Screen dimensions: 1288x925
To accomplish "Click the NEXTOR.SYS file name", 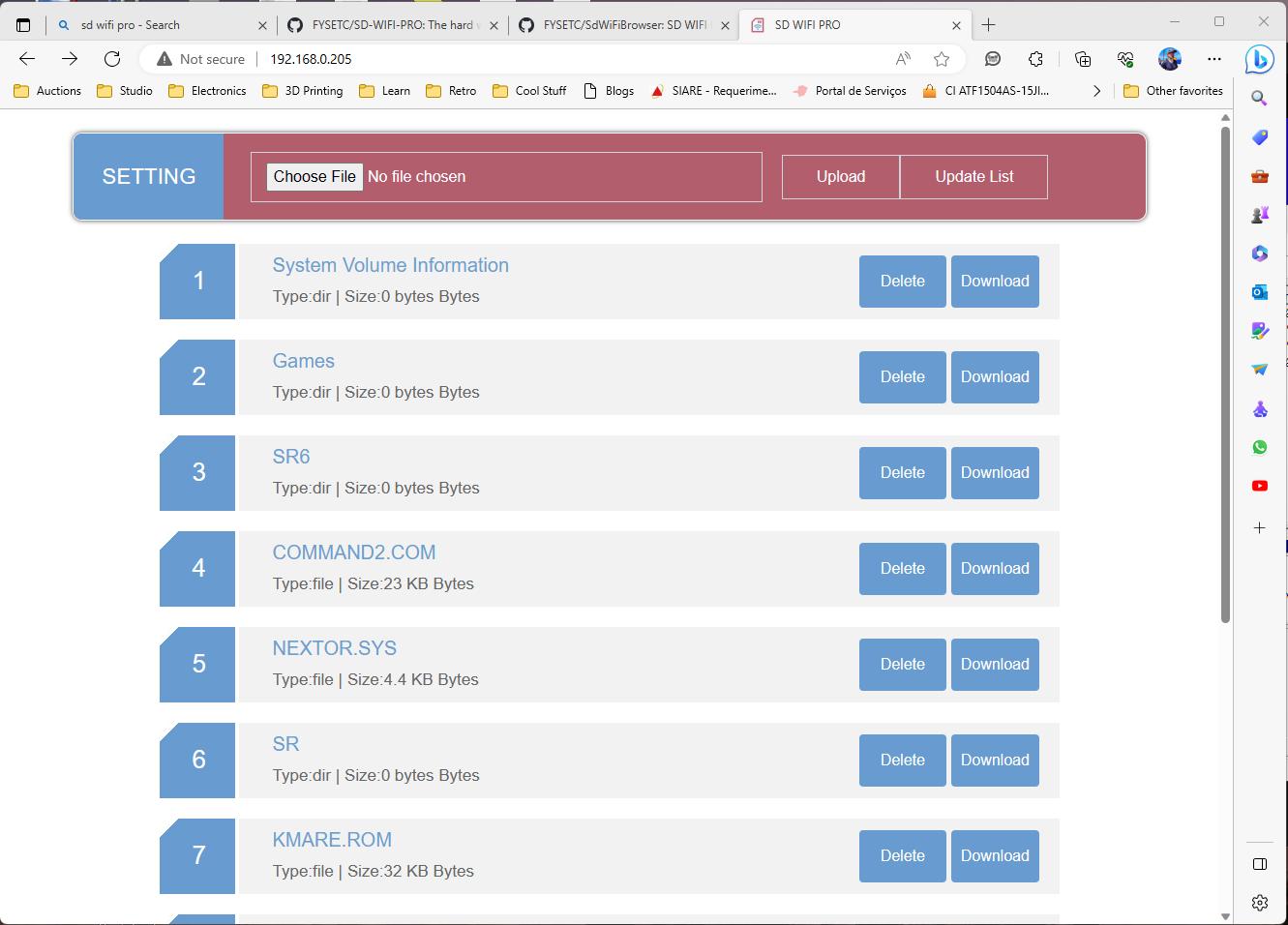I will pyautogui.click(x=335, y=648).
